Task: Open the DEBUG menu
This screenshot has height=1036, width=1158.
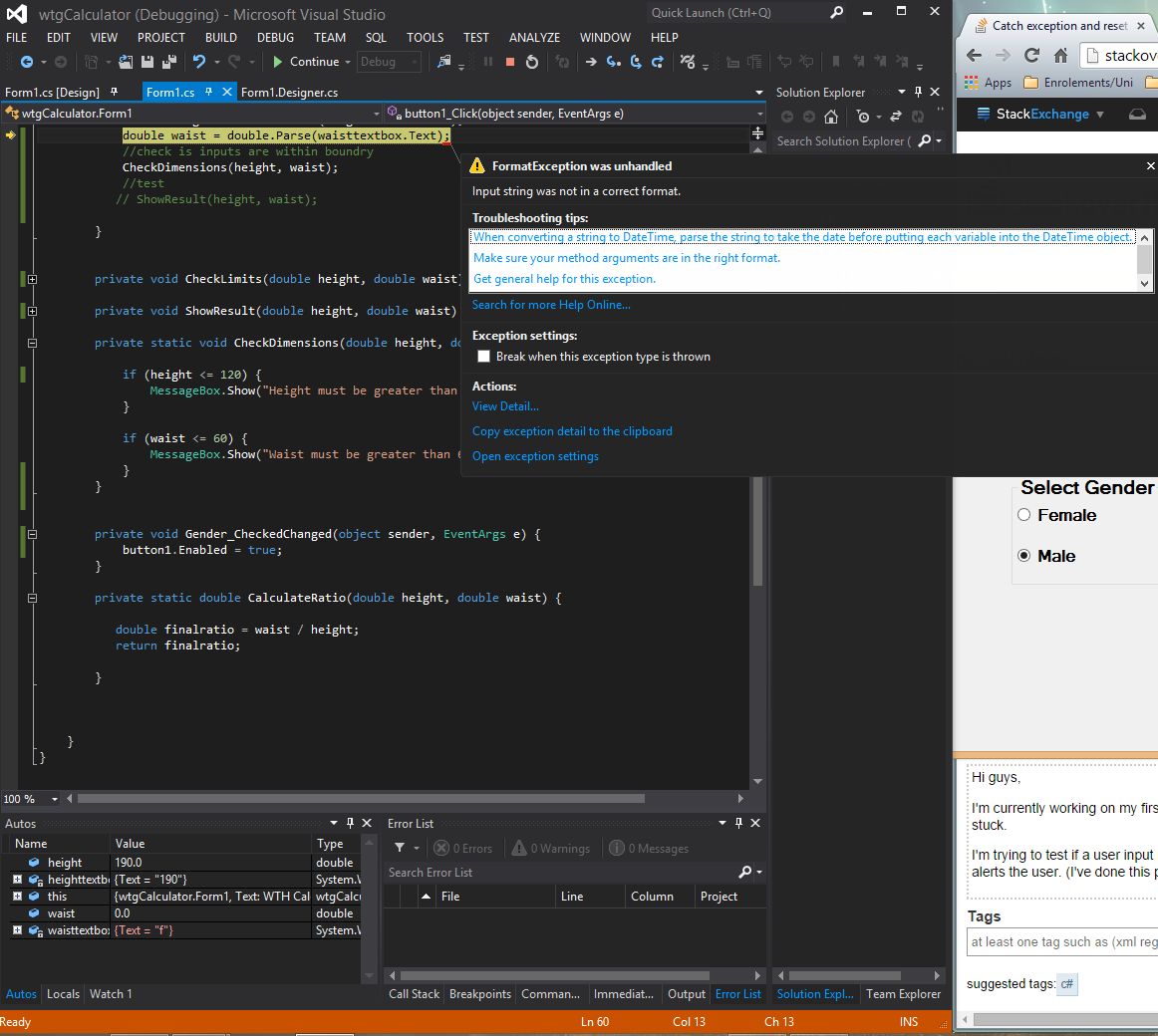Action: [x=275, y=37]
